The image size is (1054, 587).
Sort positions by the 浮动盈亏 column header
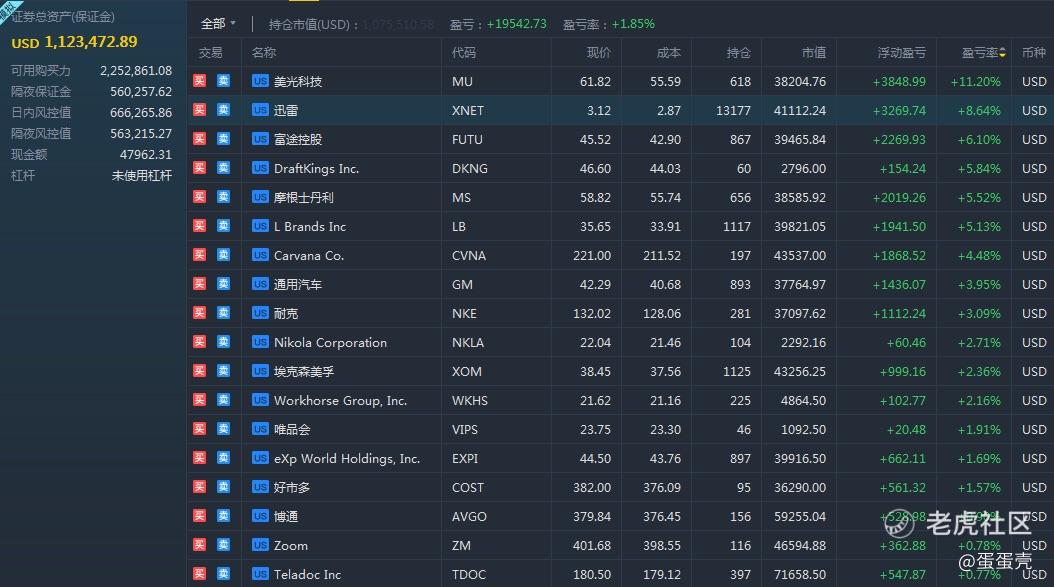click(x=901, y=52)
